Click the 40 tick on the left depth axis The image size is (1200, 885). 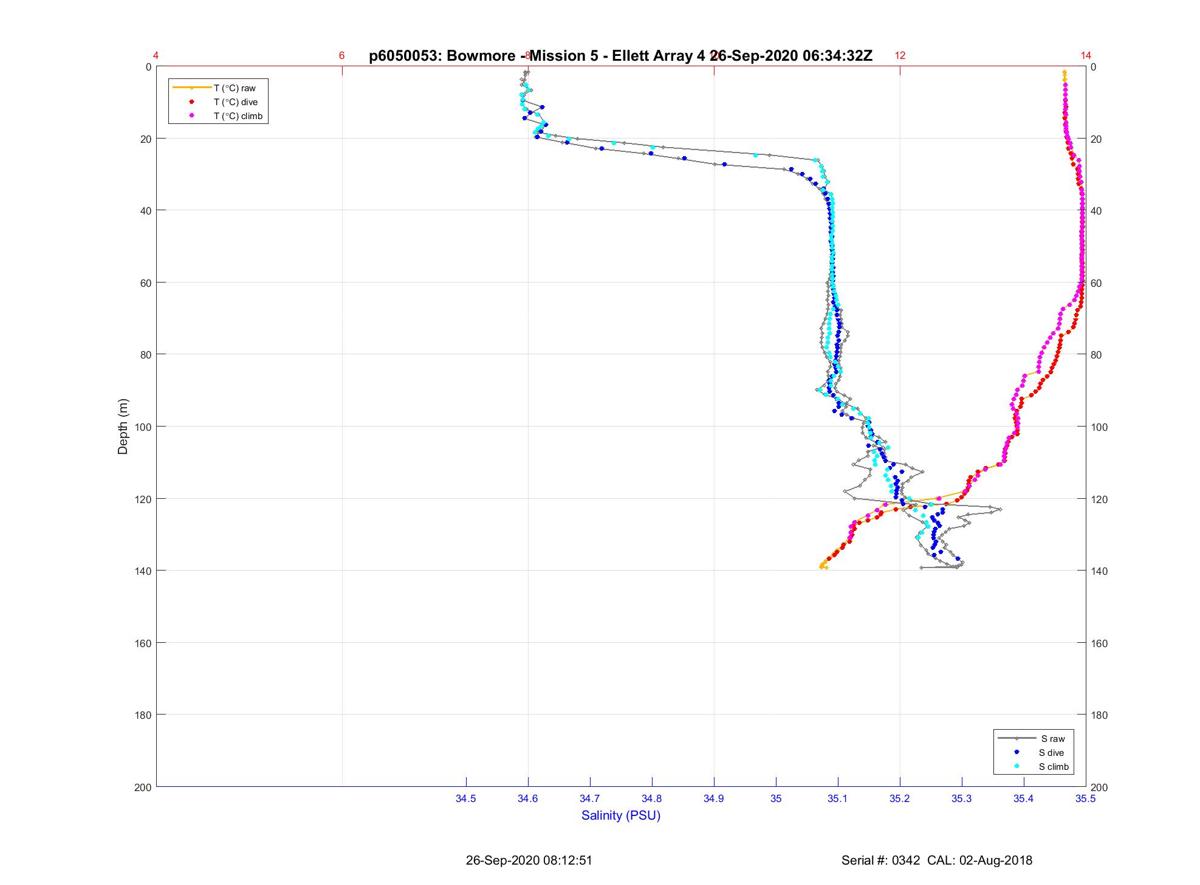[145, 211]
